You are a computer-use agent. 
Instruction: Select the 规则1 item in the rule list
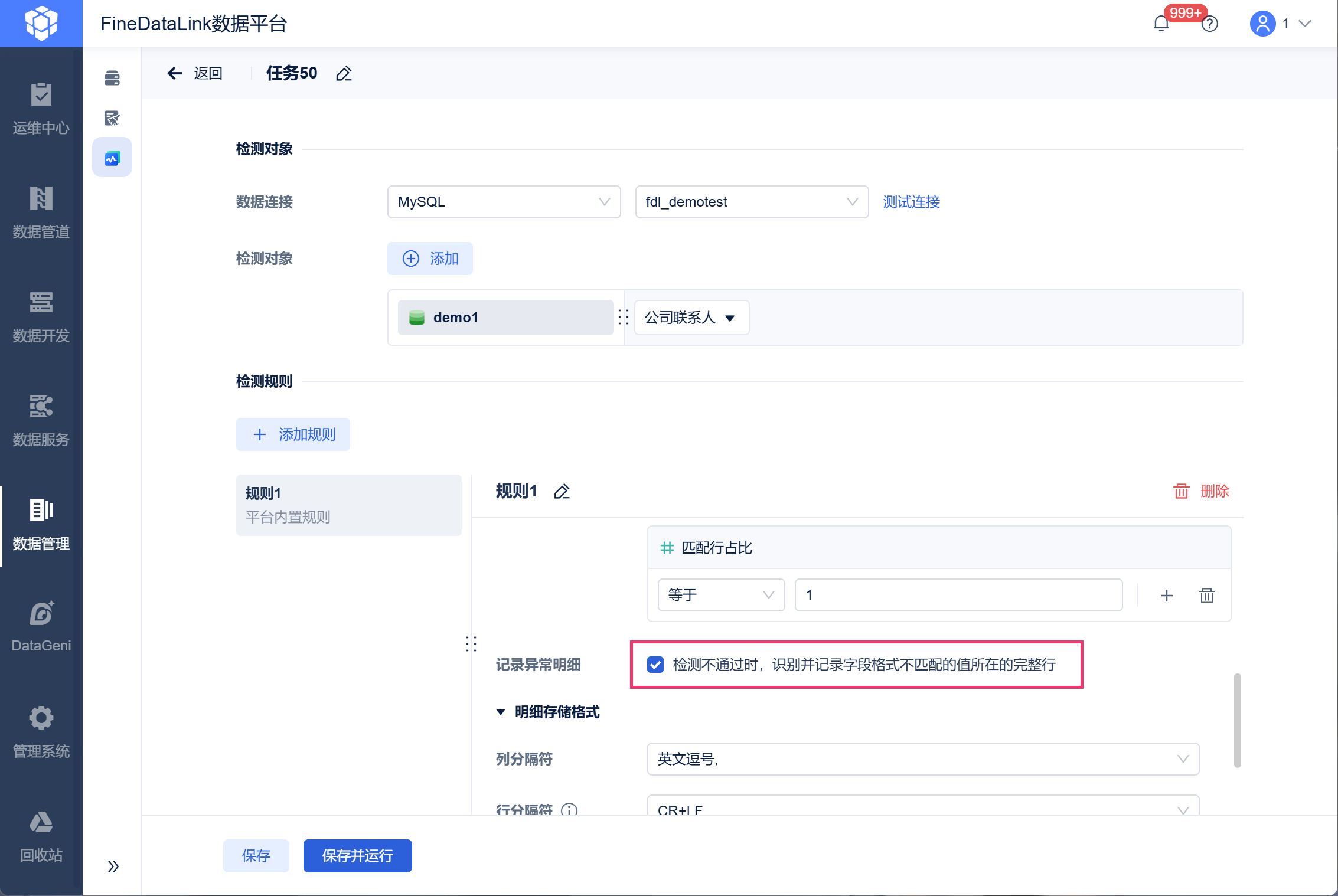(x=348, y=505)
